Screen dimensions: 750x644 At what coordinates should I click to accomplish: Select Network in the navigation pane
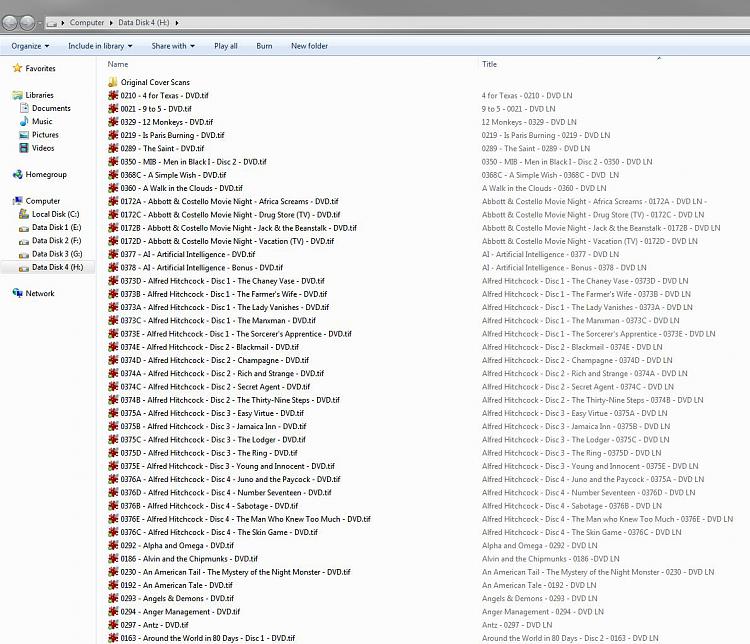pos(40,293)
